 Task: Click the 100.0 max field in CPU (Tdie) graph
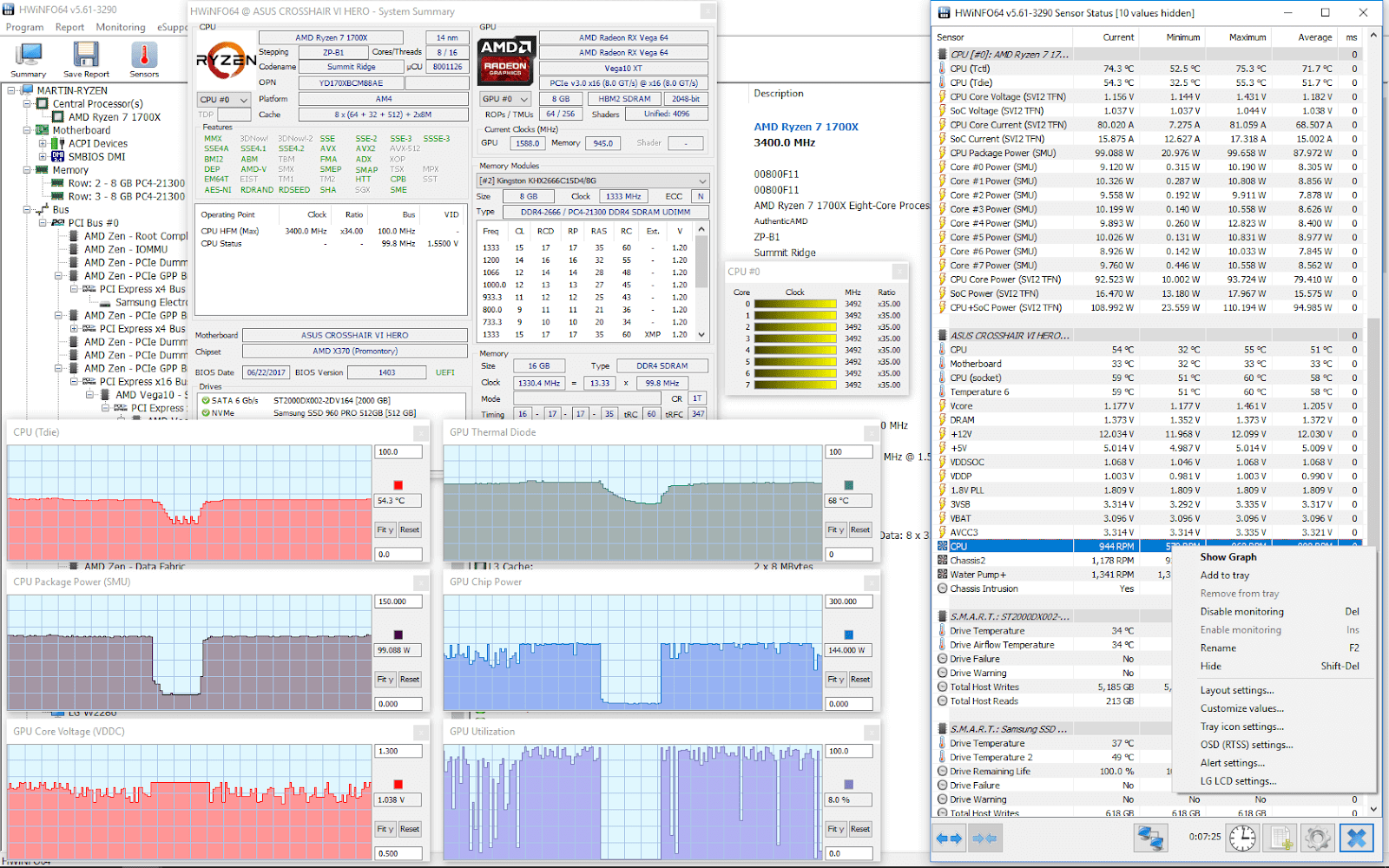coord(398,452)
